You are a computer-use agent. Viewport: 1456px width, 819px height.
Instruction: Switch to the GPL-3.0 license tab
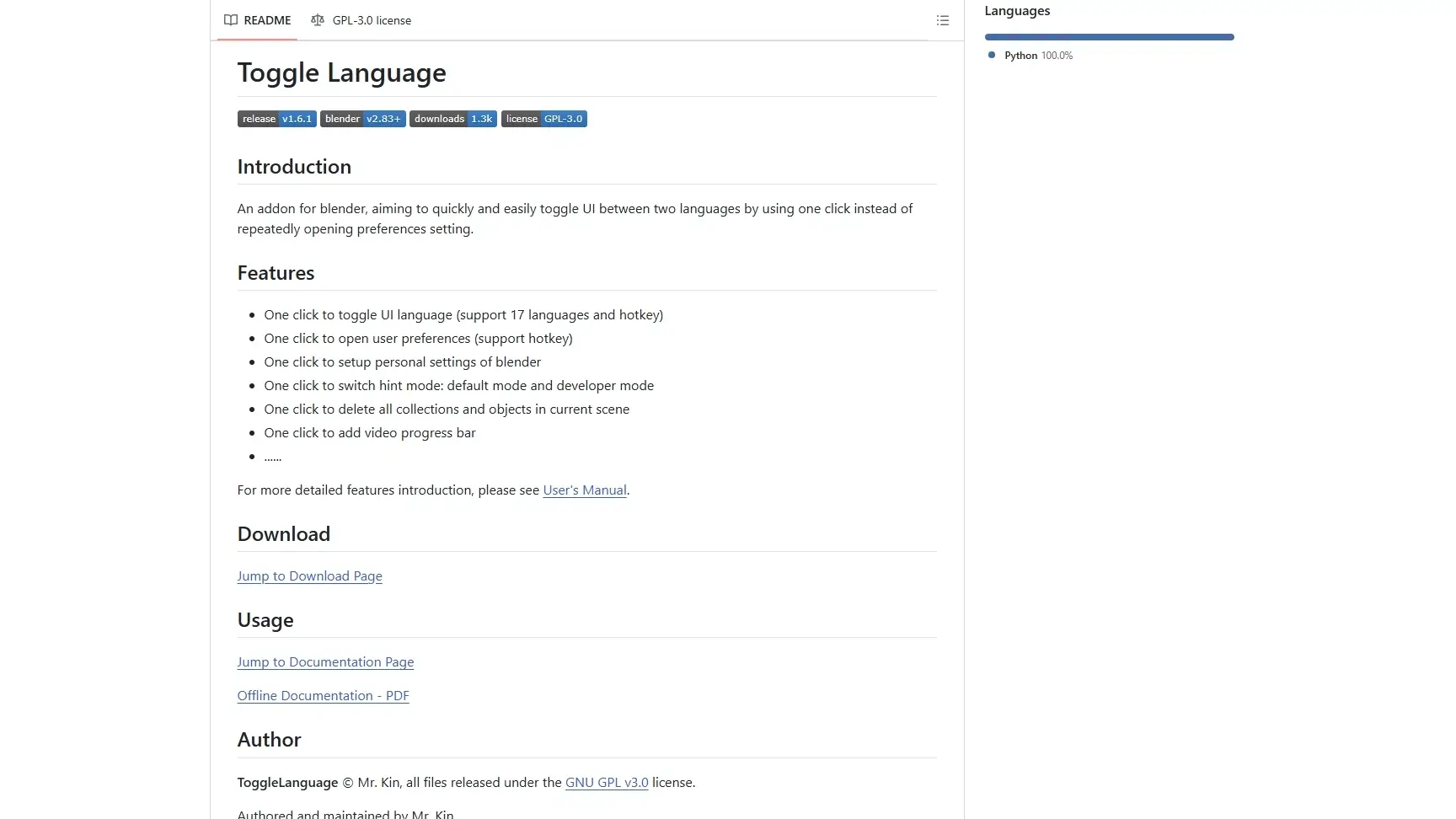[361, 20]
